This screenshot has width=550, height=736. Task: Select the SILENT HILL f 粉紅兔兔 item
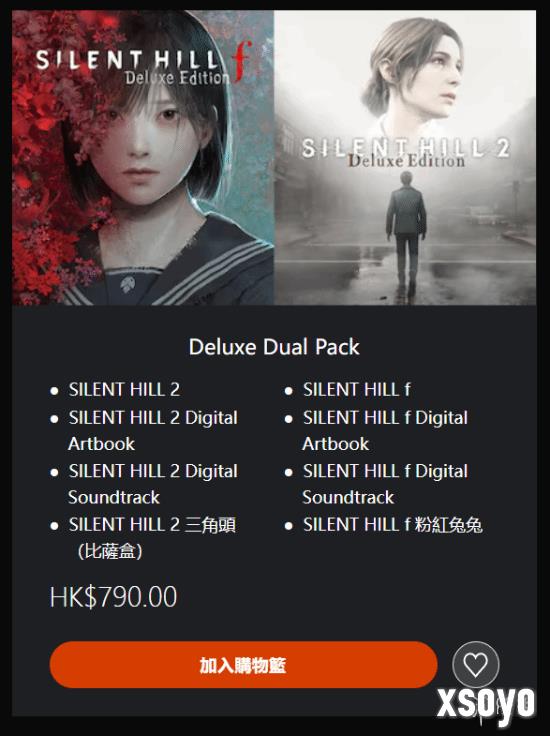[x=393, y=525]
